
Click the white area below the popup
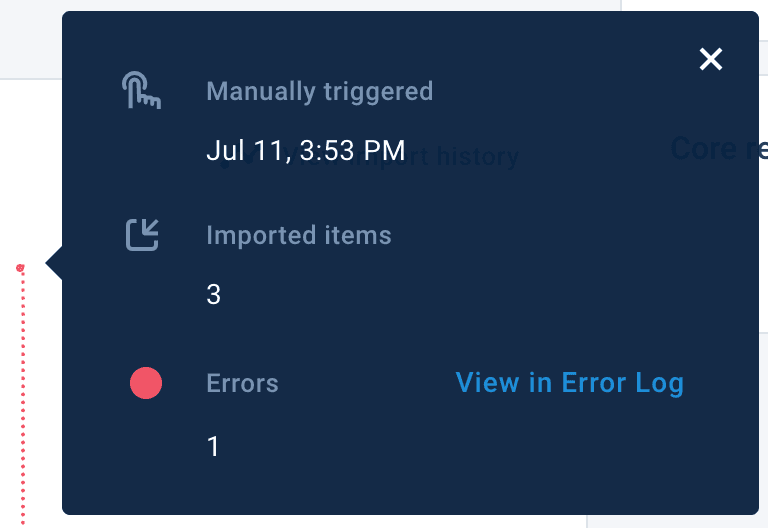300,521
